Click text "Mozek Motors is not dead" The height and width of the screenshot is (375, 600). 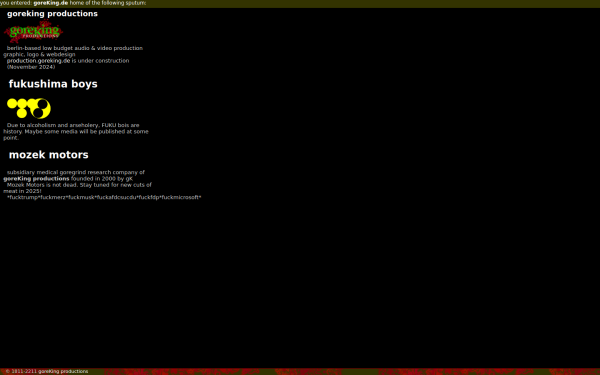pos(42,185)
